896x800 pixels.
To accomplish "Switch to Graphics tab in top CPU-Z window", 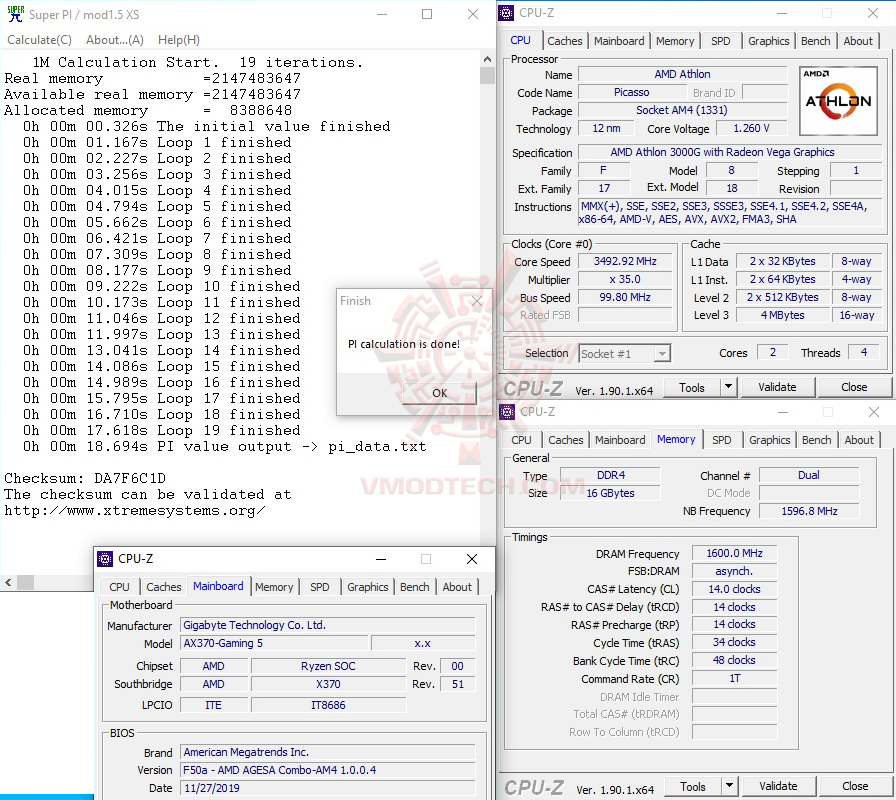I will [769, 41].
